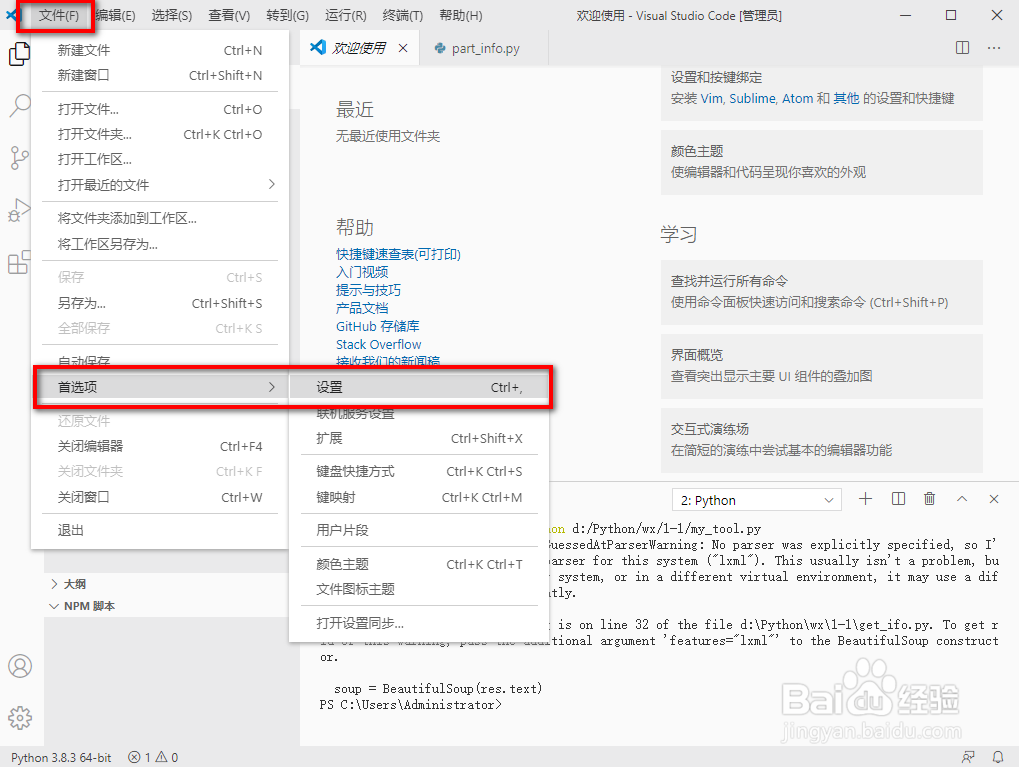Choose 将文件夹添加到工作区... entry
This screenshot has width=1019, height=767.
(160, 218)
